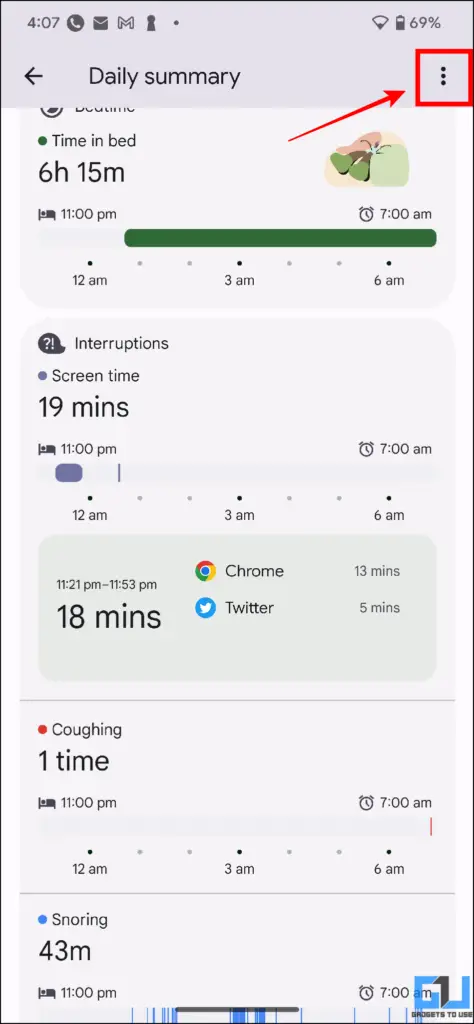Click the green Time in bed bar
Screen dimensions: 474x1024
coord(280,238)
